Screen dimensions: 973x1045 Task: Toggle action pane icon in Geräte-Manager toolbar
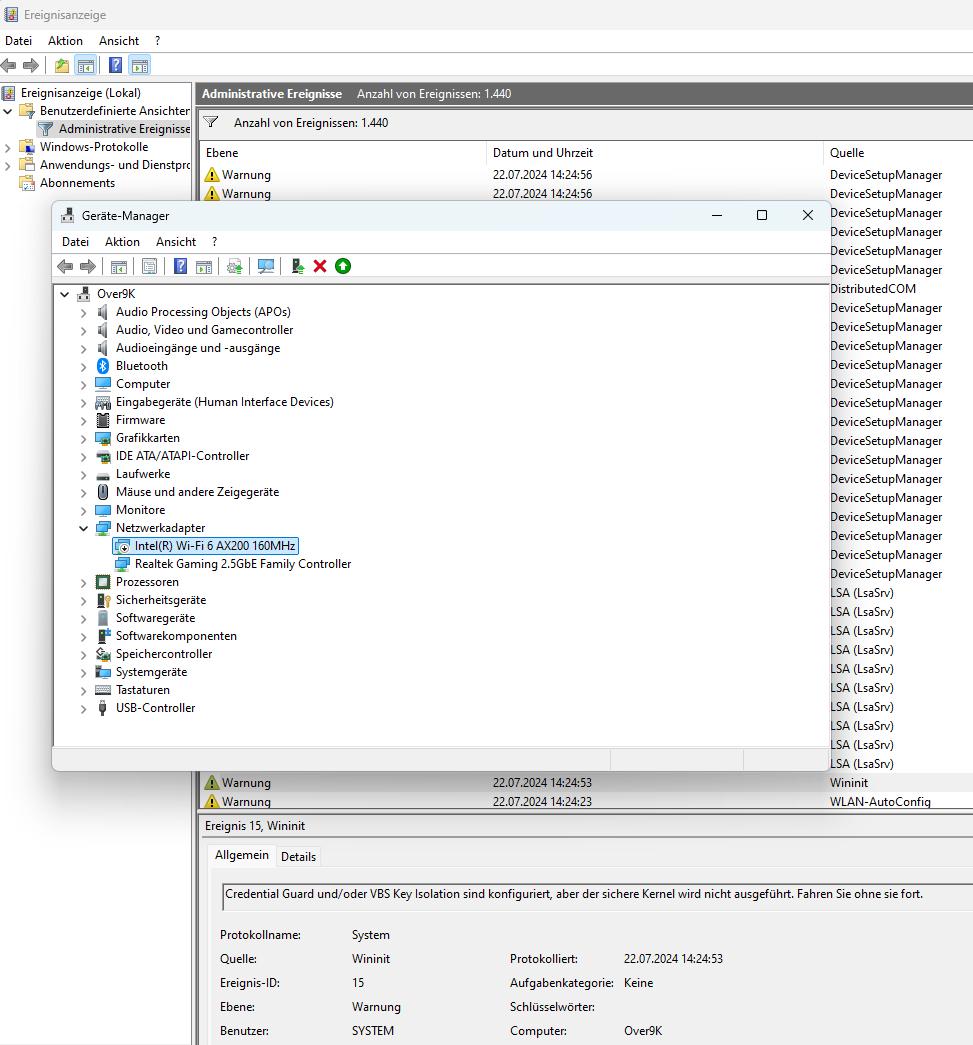point(204,267)
